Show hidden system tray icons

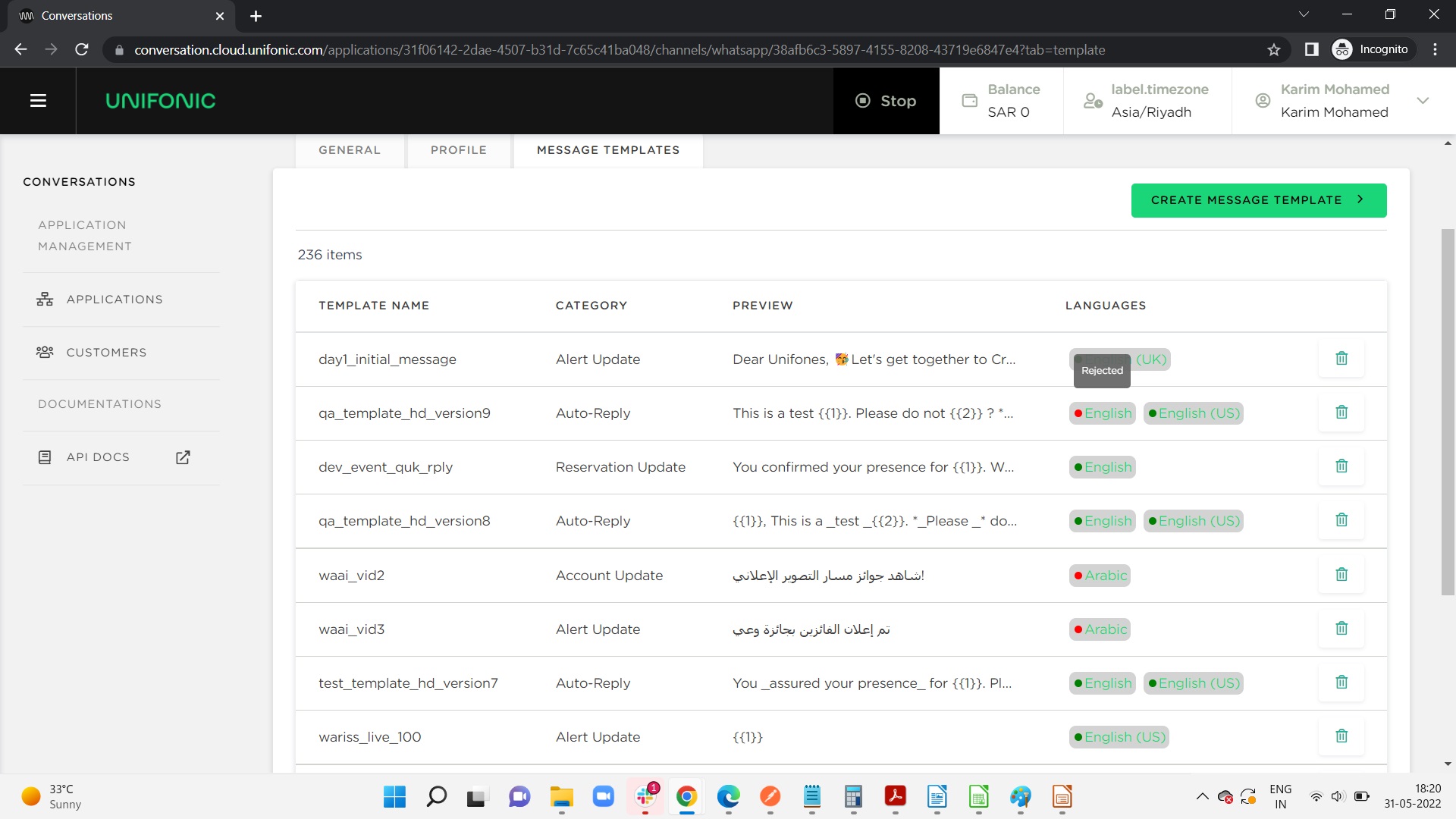click(1202, 796)
